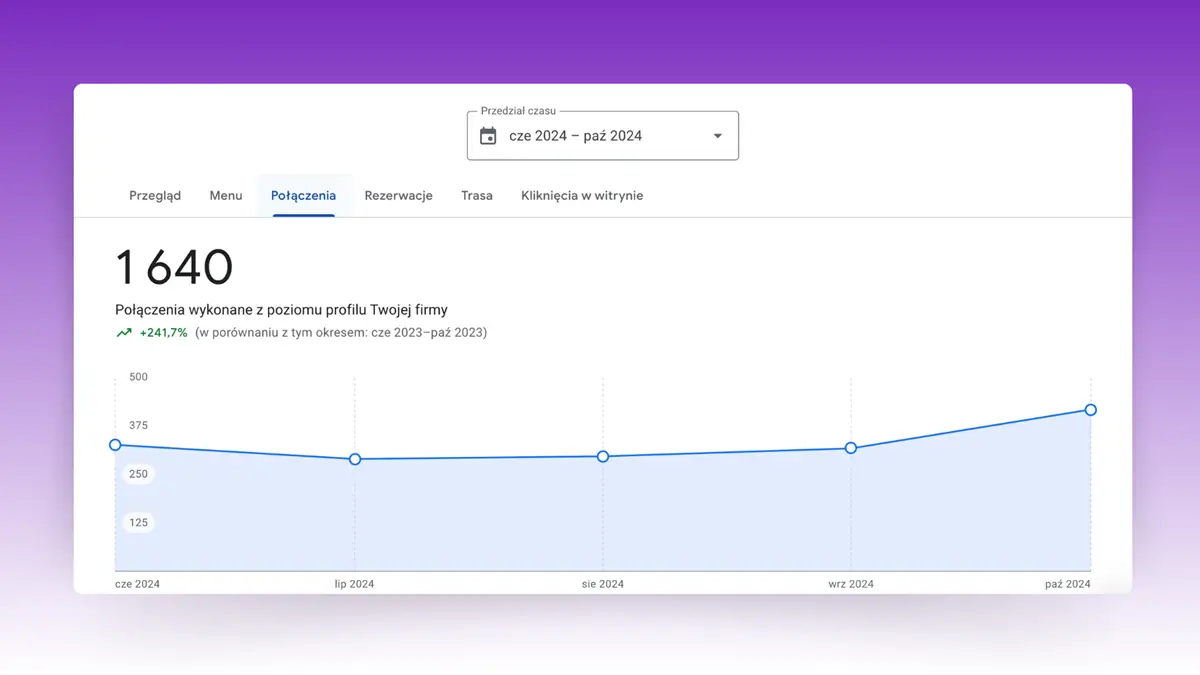Click the calendar icon in date range field

tap(488, 136)
